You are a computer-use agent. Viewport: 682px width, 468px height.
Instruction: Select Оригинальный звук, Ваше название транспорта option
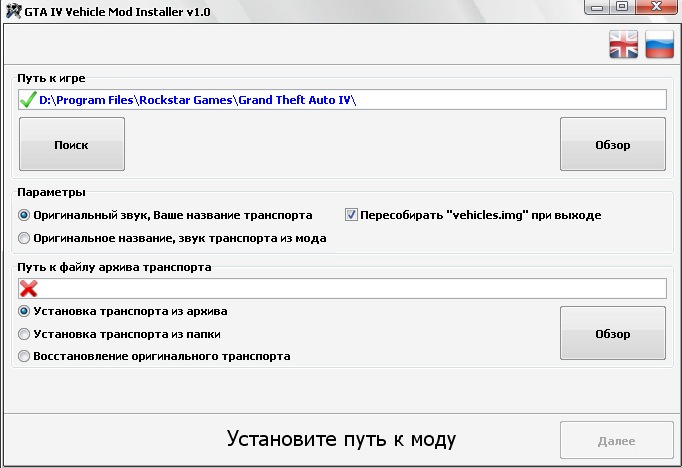point(165,215)
